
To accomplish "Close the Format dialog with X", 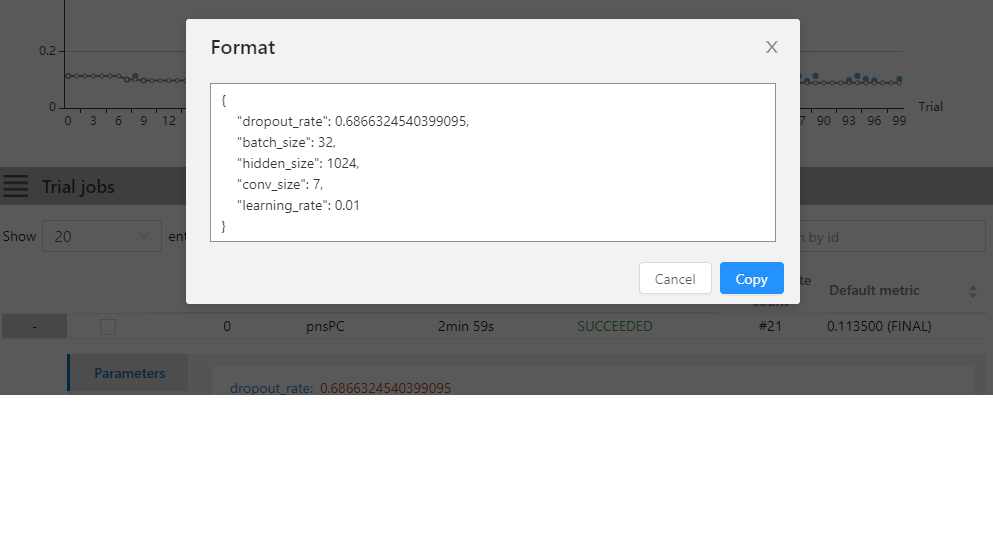I will [x=771, y=47].
